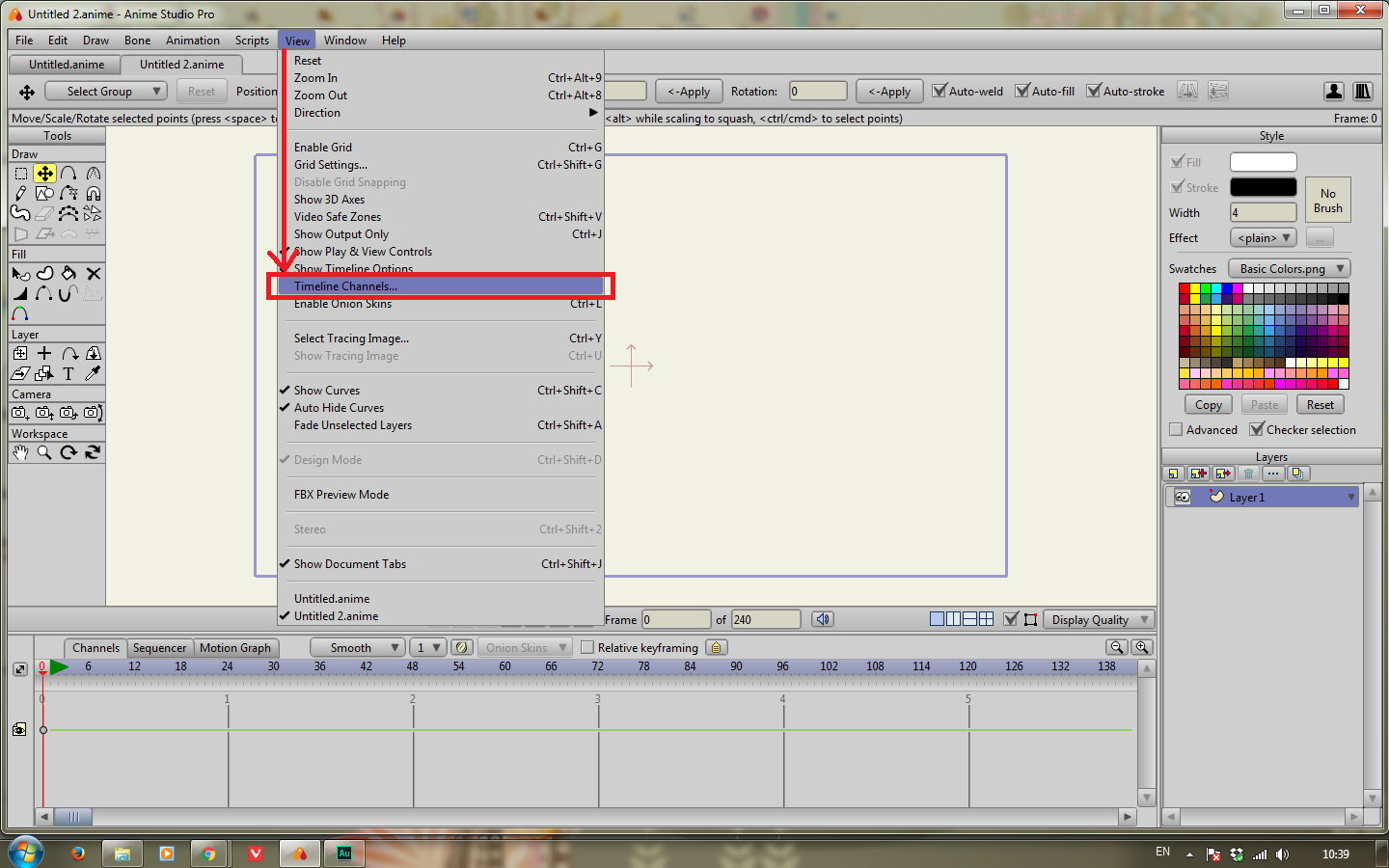Toggle Auto-weld option
This screenshot has height=868, width=1389.
click(939, 91)
